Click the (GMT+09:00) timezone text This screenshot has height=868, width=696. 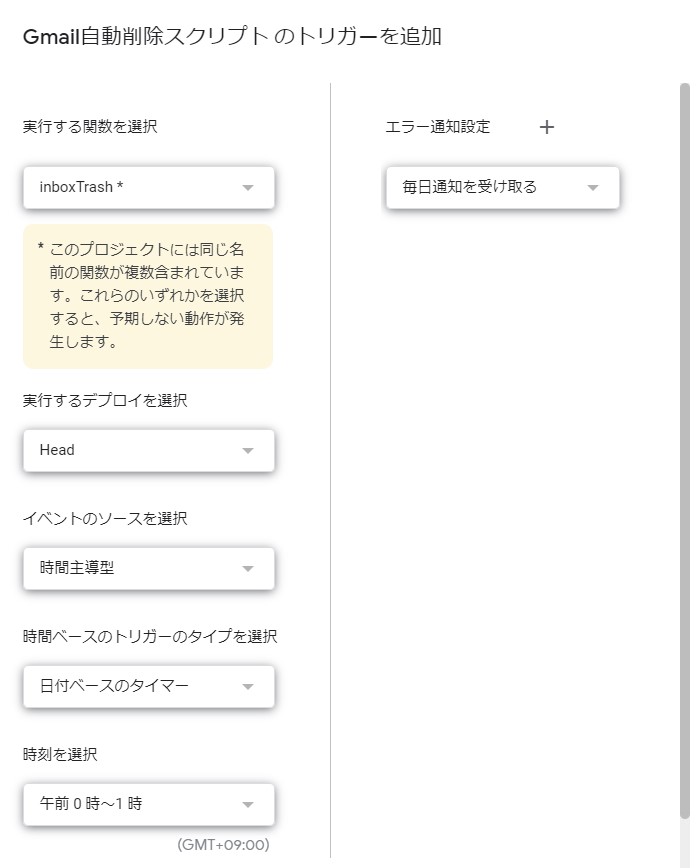[x=223, y=845]
